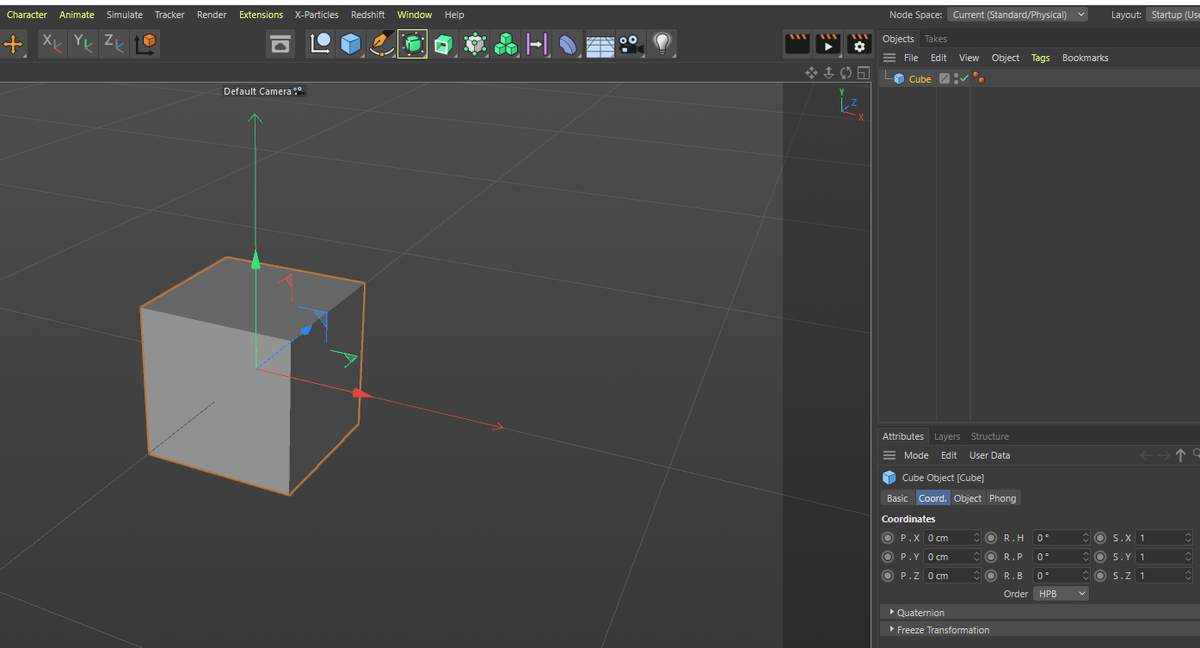Select the sketch spline pen icon
The image size is (1200, 648).
381,44
